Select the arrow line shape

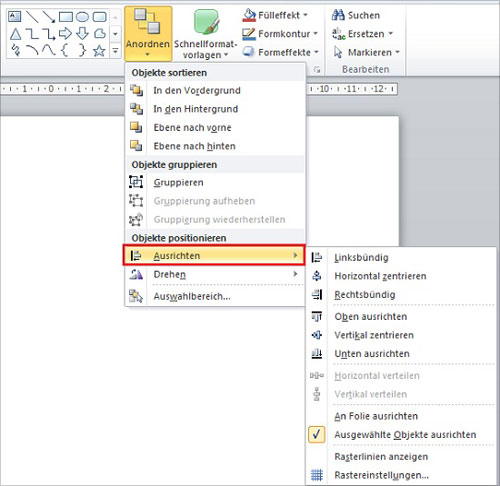(x=49, y=17)
